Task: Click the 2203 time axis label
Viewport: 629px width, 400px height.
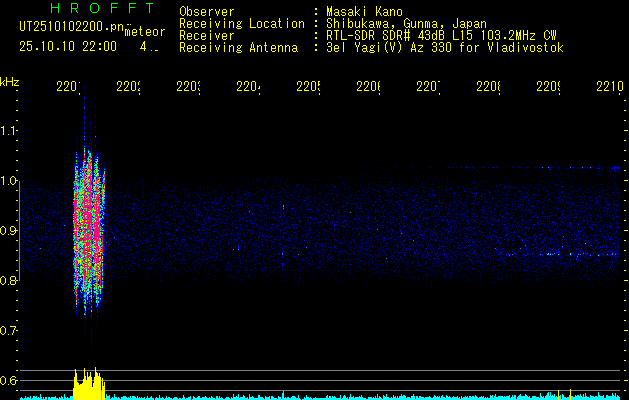Action: (x=189, y=87)
